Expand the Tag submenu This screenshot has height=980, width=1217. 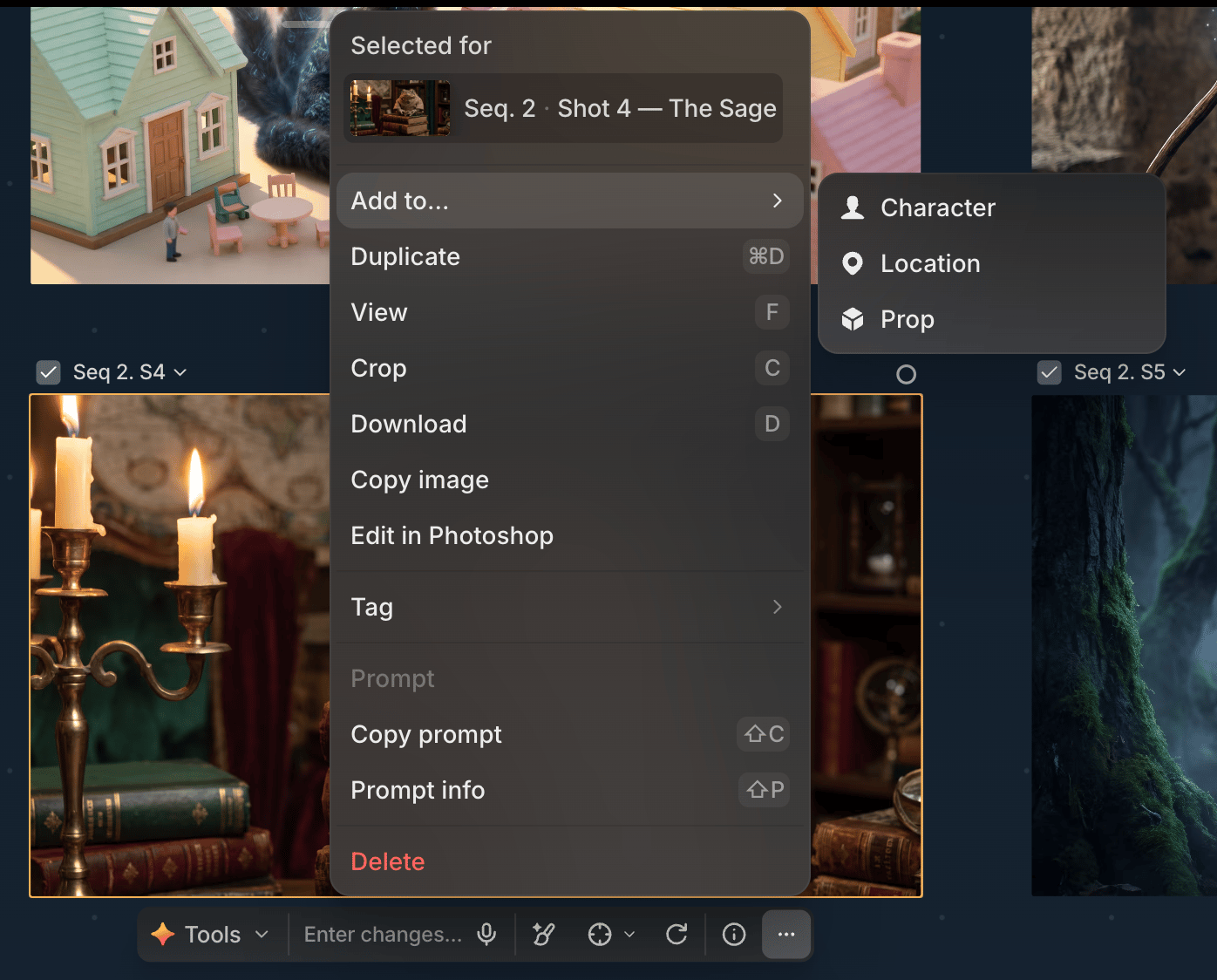click(x=569, y=607)
